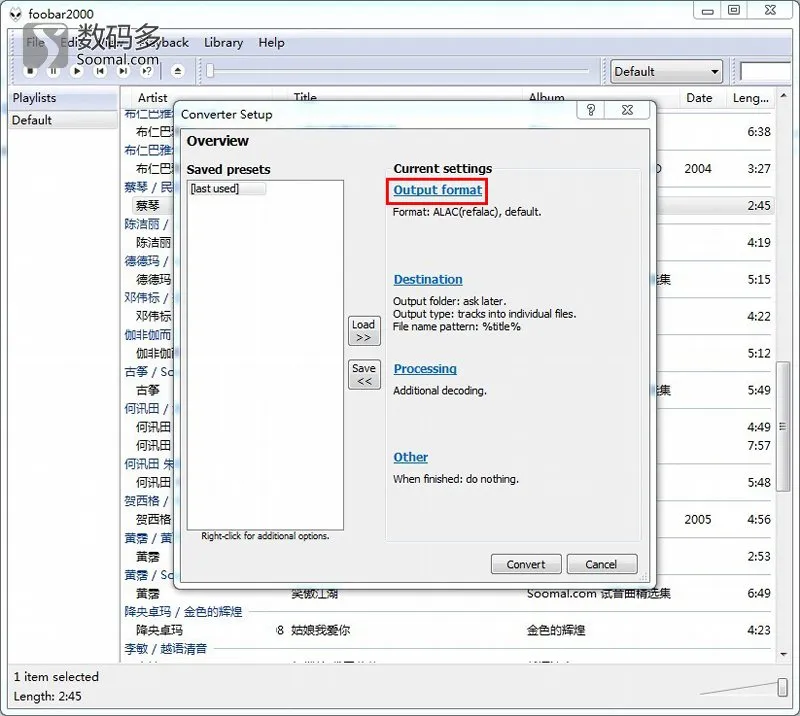Click the status text '1 item selected'

(56, 677)
